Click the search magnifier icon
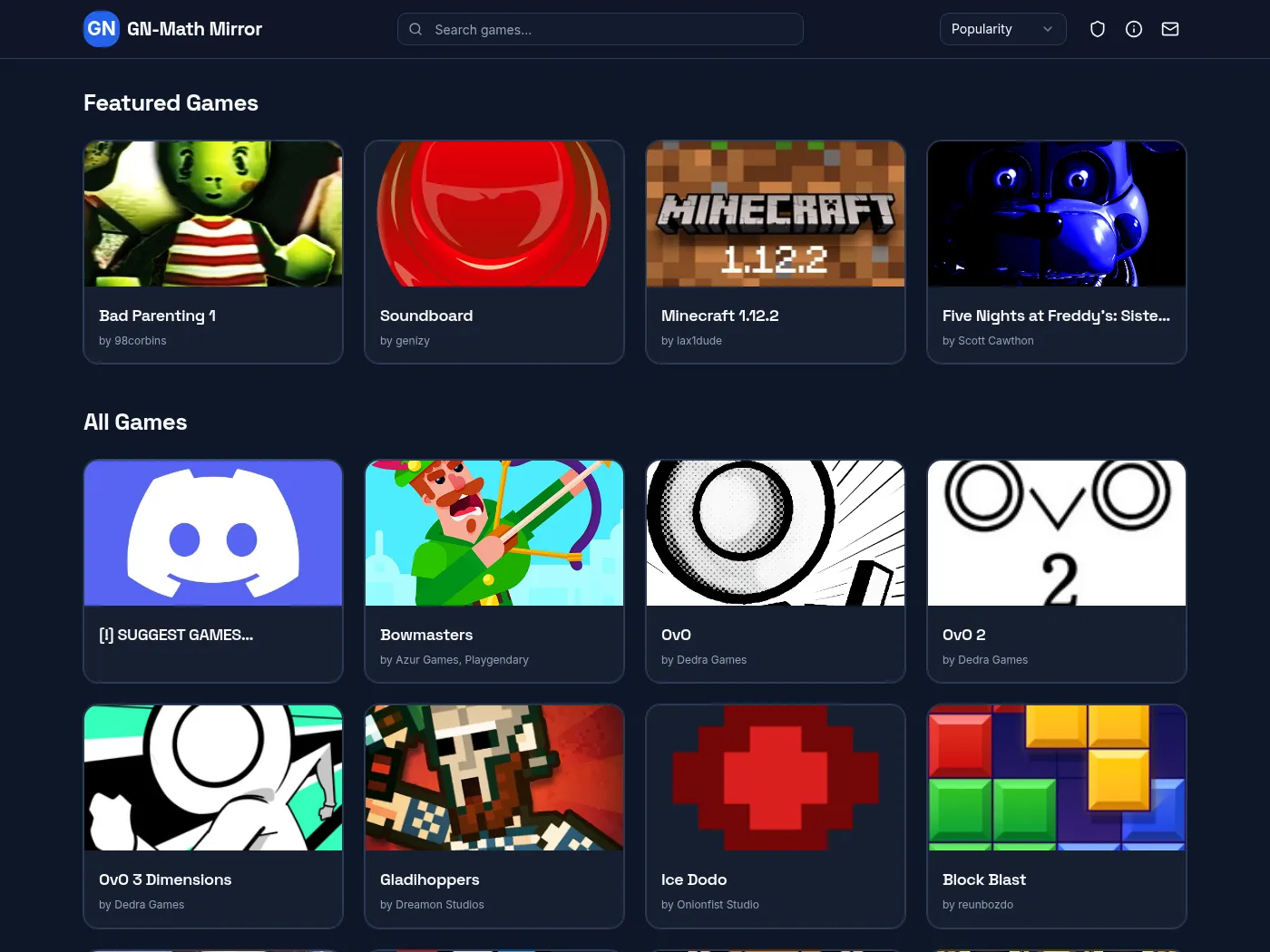This screenshot has height=952, width=1270. pyautogui.click(x=415, y=29)
